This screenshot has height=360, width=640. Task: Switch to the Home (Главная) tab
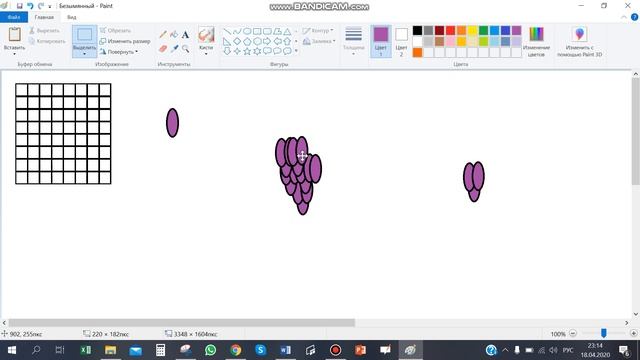[44, 17]
